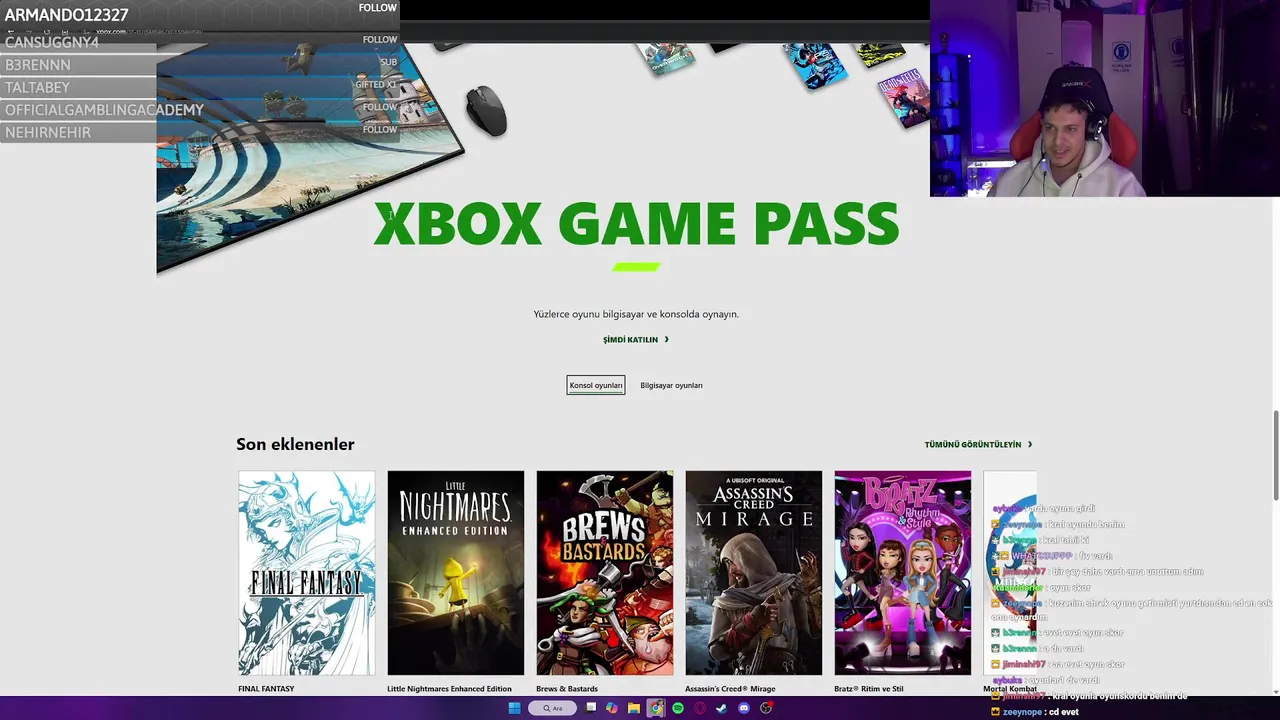1280x720 pixels.
Task: Switch to the Bilgisayar oyunları tab
Action: click(x=671, y=385)
